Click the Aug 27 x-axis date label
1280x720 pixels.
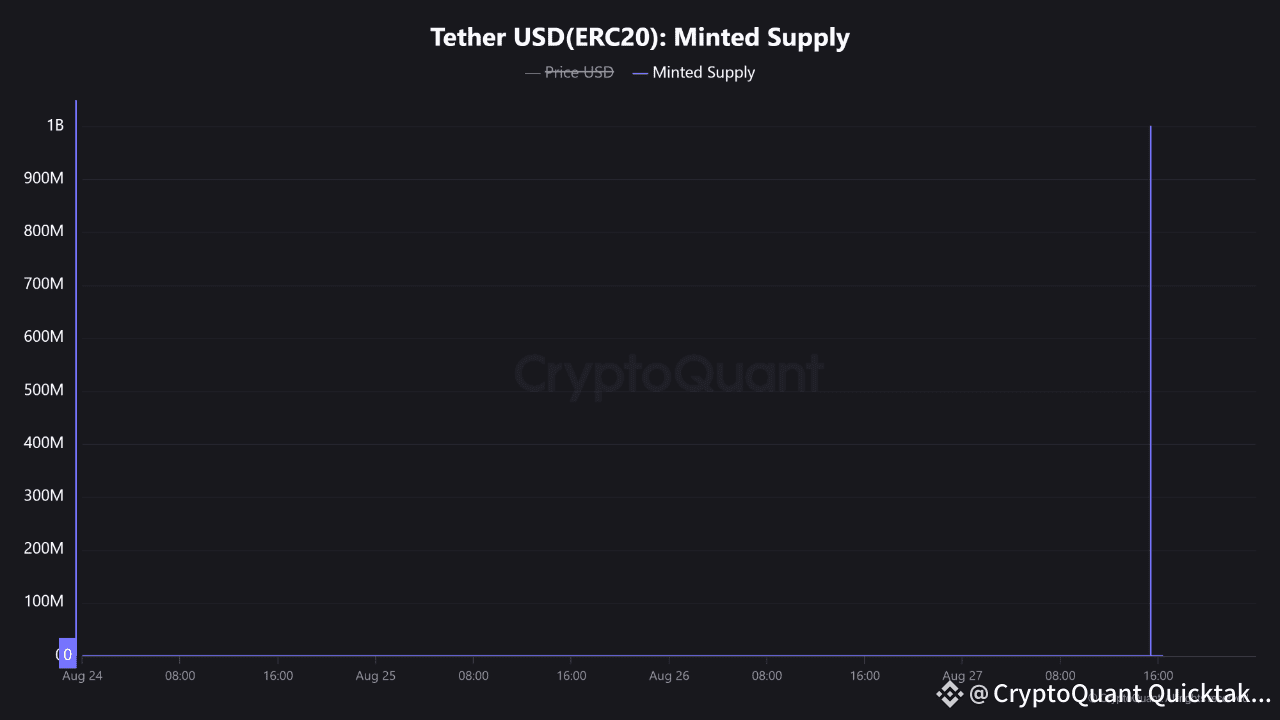[962, 676]
